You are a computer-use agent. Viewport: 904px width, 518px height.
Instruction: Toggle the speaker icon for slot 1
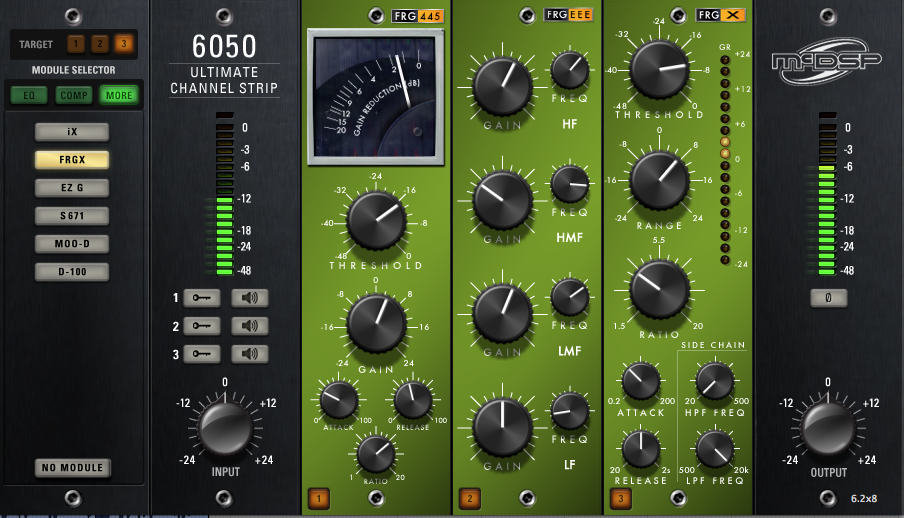(x=250, y=298)
